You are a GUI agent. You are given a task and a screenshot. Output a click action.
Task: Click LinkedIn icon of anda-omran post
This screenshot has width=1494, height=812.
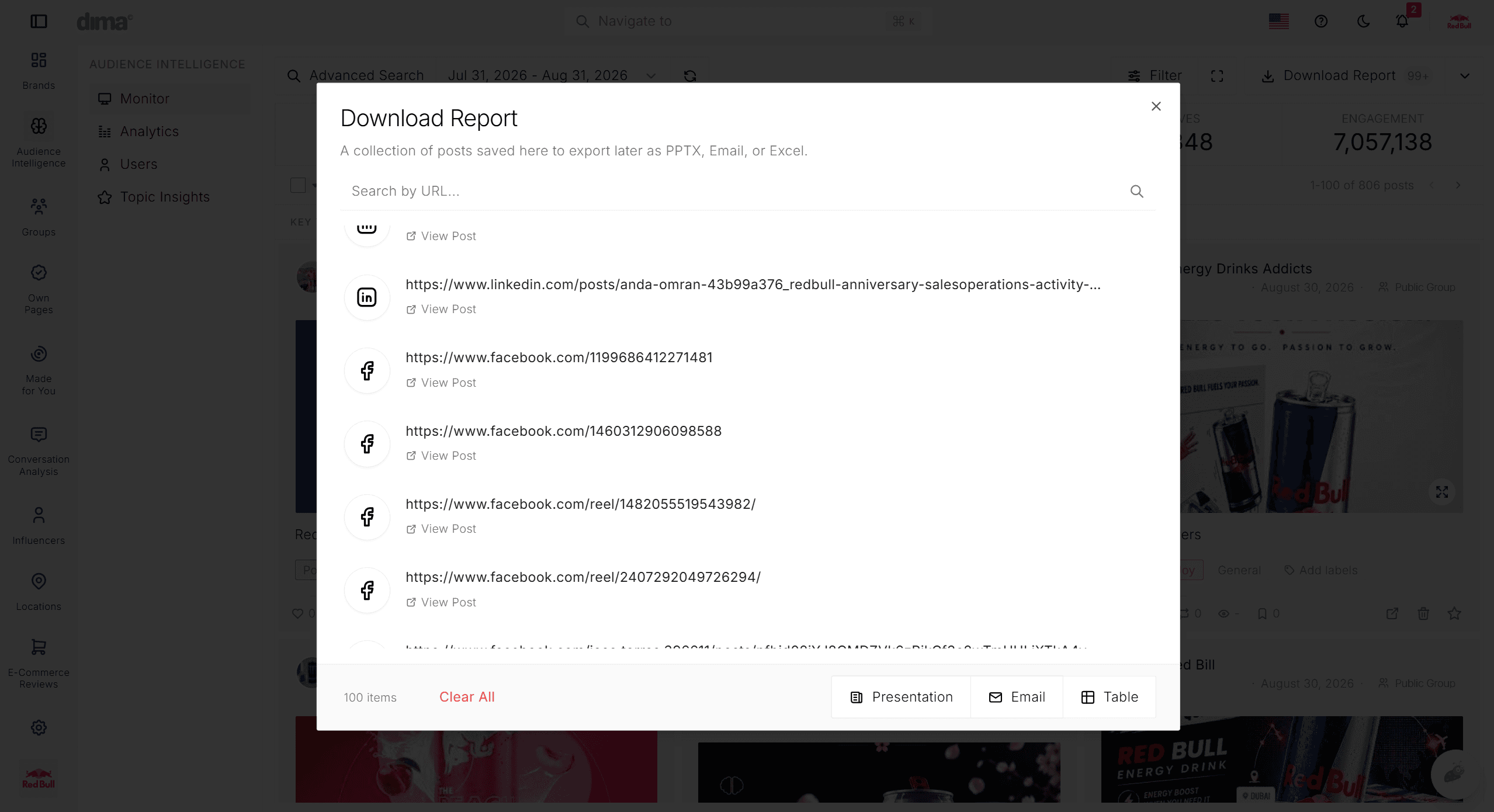click(367, 297)
